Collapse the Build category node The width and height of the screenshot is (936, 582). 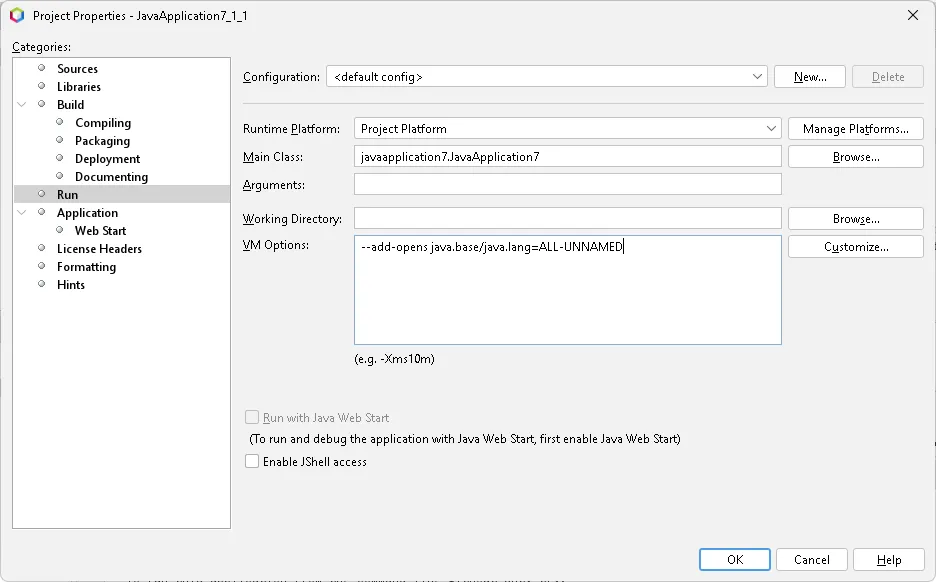coord(22,105)
